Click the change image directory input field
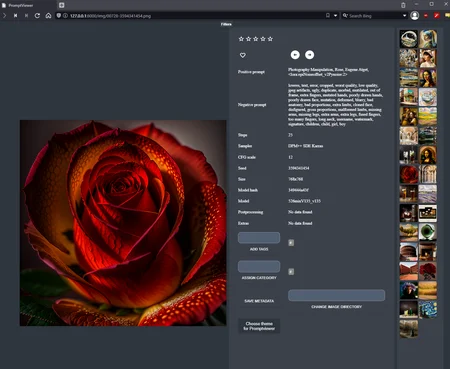 pyautogui.click(x=336, y=295)
